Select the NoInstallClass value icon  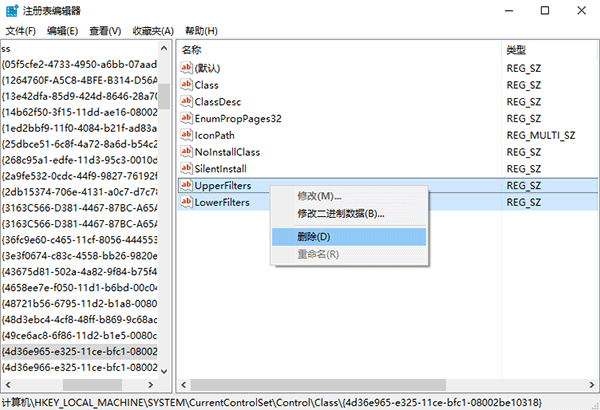pos(186,152)
